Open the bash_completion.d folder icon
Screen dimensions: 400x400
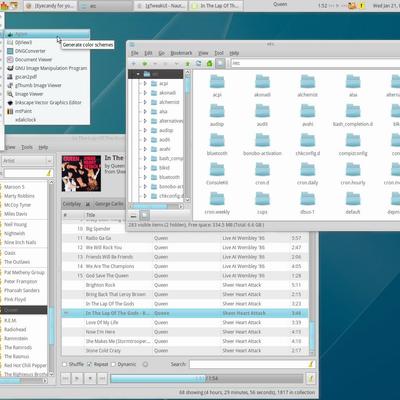coord(353,111)
